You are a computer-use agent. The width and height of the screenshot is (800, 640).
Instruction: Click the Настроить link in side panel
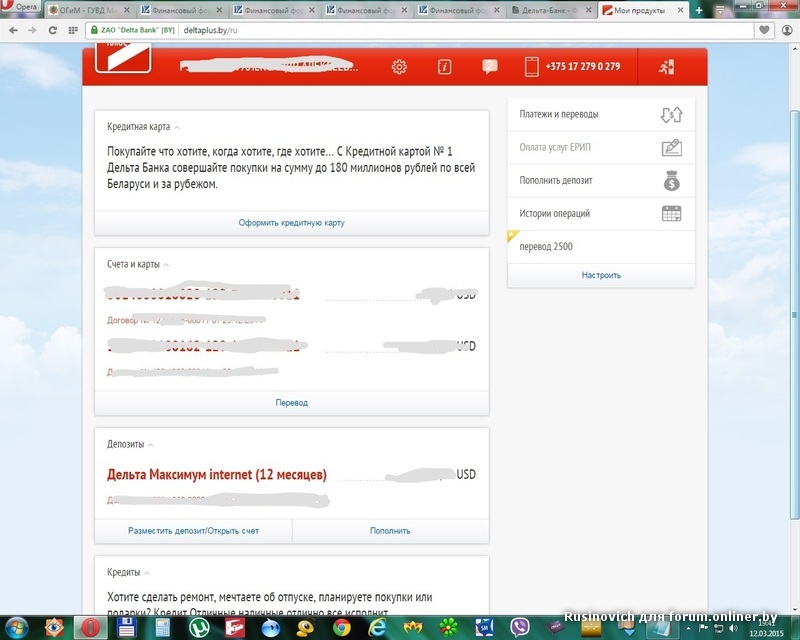click(601, 275)
